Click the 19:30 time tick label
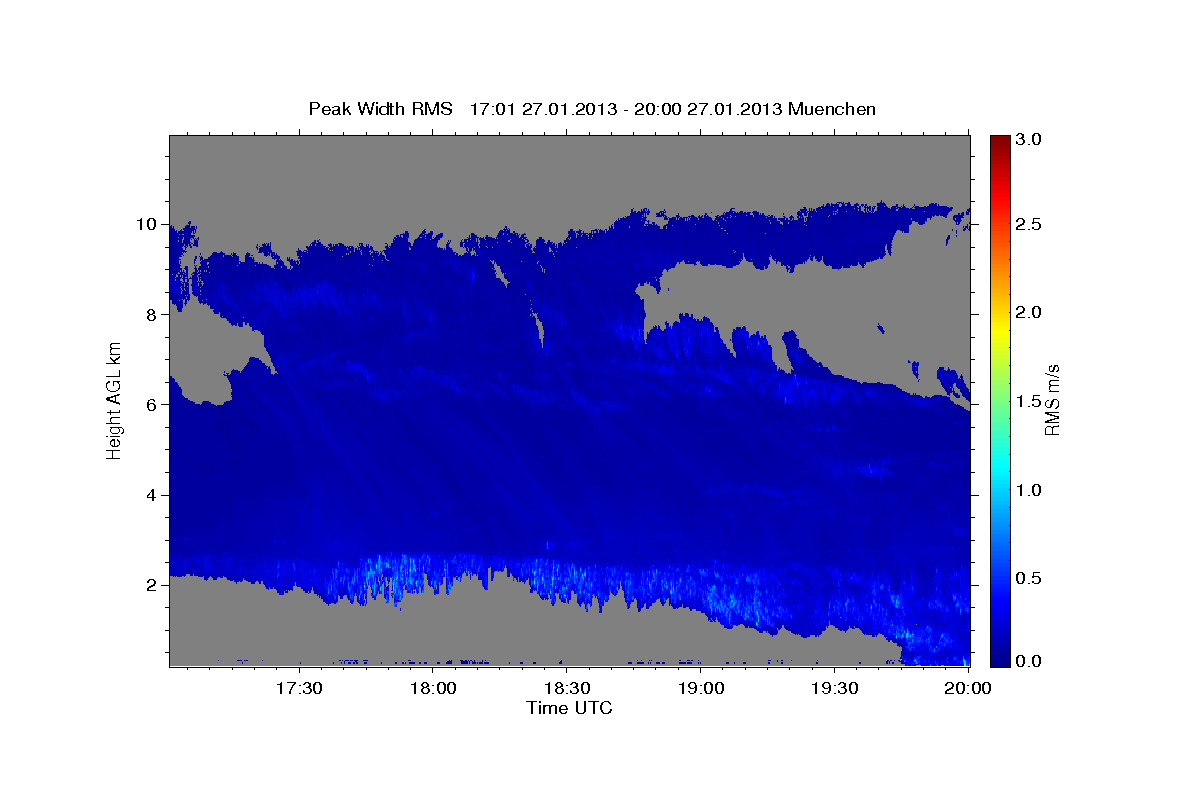 pyautogui.click(x=835, y=689)
